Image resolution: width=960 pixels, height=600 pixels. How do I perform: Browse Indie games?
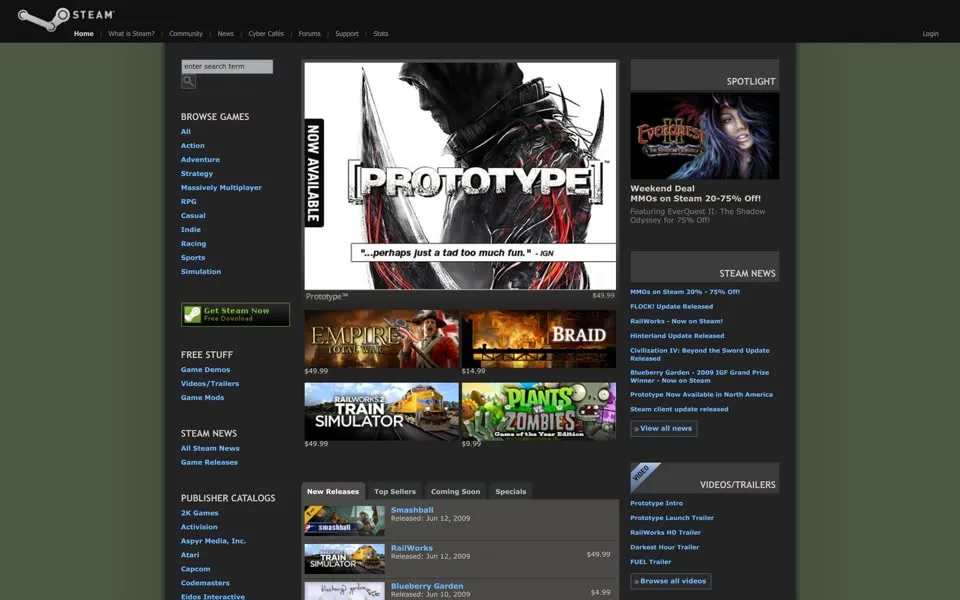pyautogui.click(x=190, y=230)
